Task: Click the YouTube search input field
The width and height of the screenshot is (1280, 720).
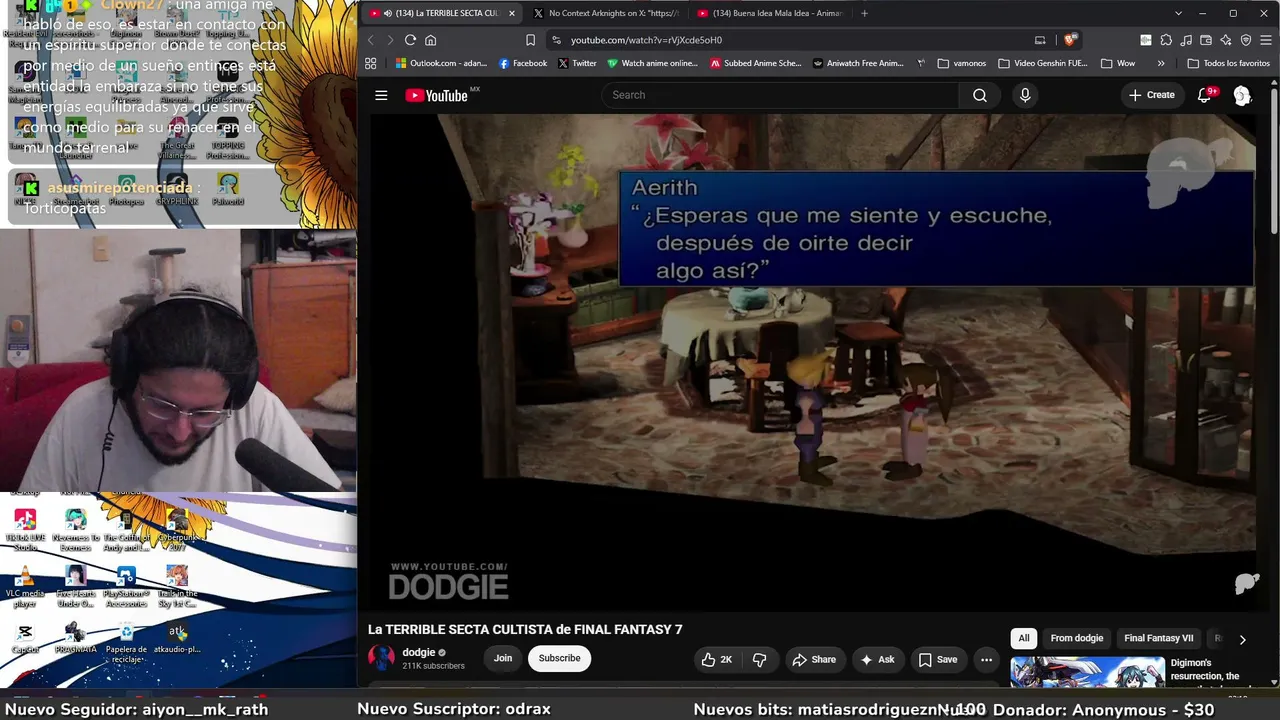Action: coord(780,95)
